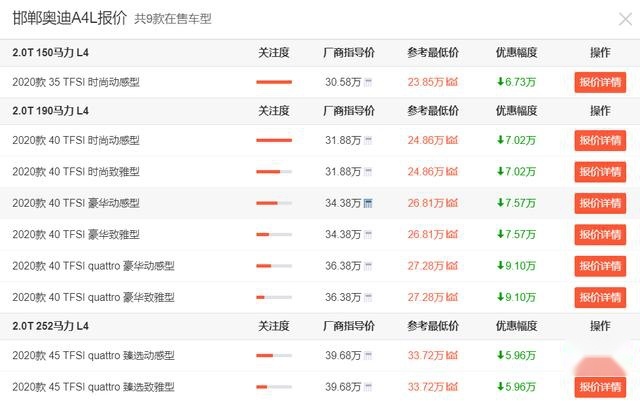Click 报价详情 for 40 TFSI 豪华致雅型
Image resolution: width=640 pixels, height=401 pixels.
pyautogui.click(x=600, y=235)
